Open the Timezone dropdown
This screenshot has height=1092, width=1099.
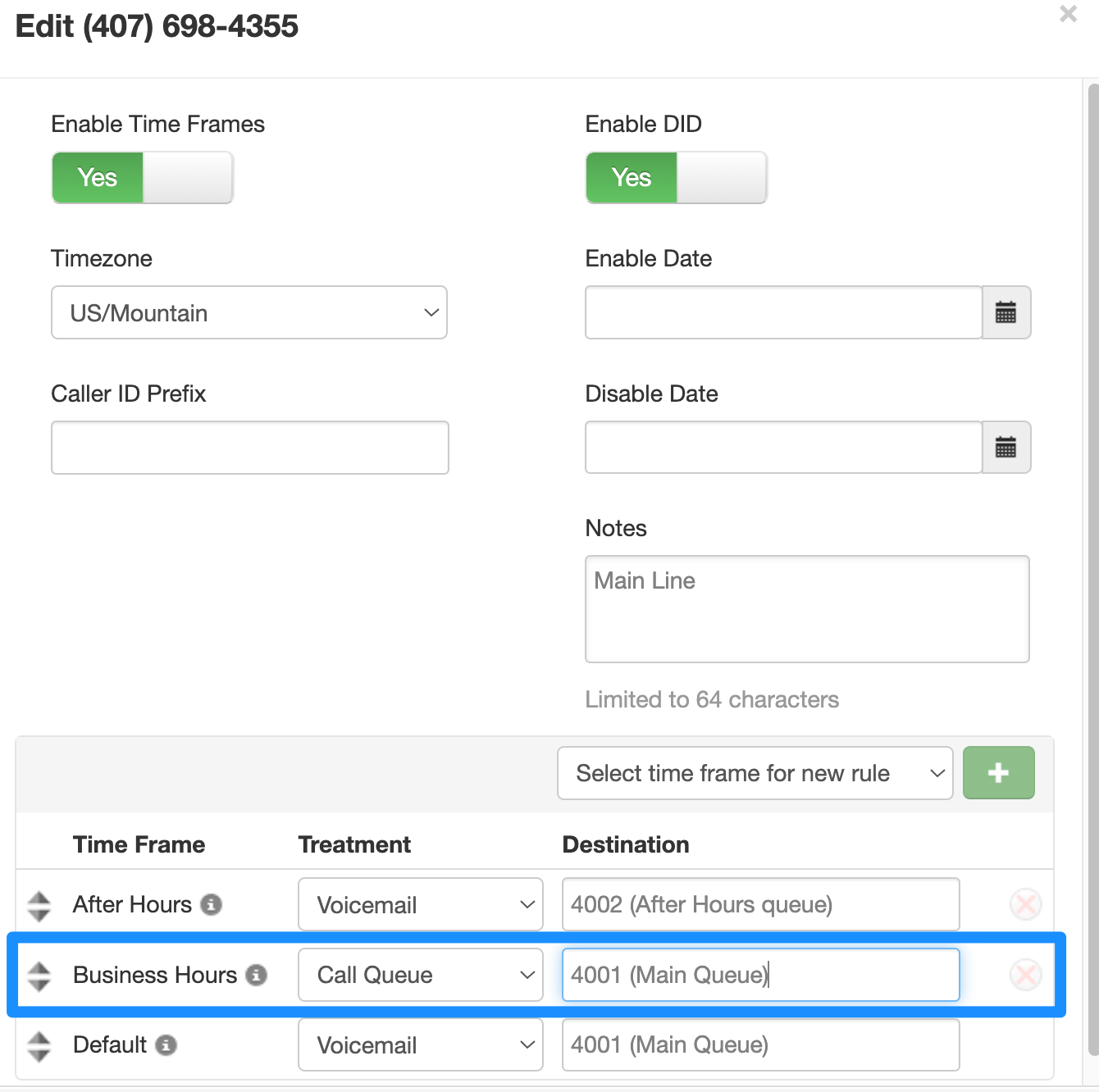(x=249, y=312)
